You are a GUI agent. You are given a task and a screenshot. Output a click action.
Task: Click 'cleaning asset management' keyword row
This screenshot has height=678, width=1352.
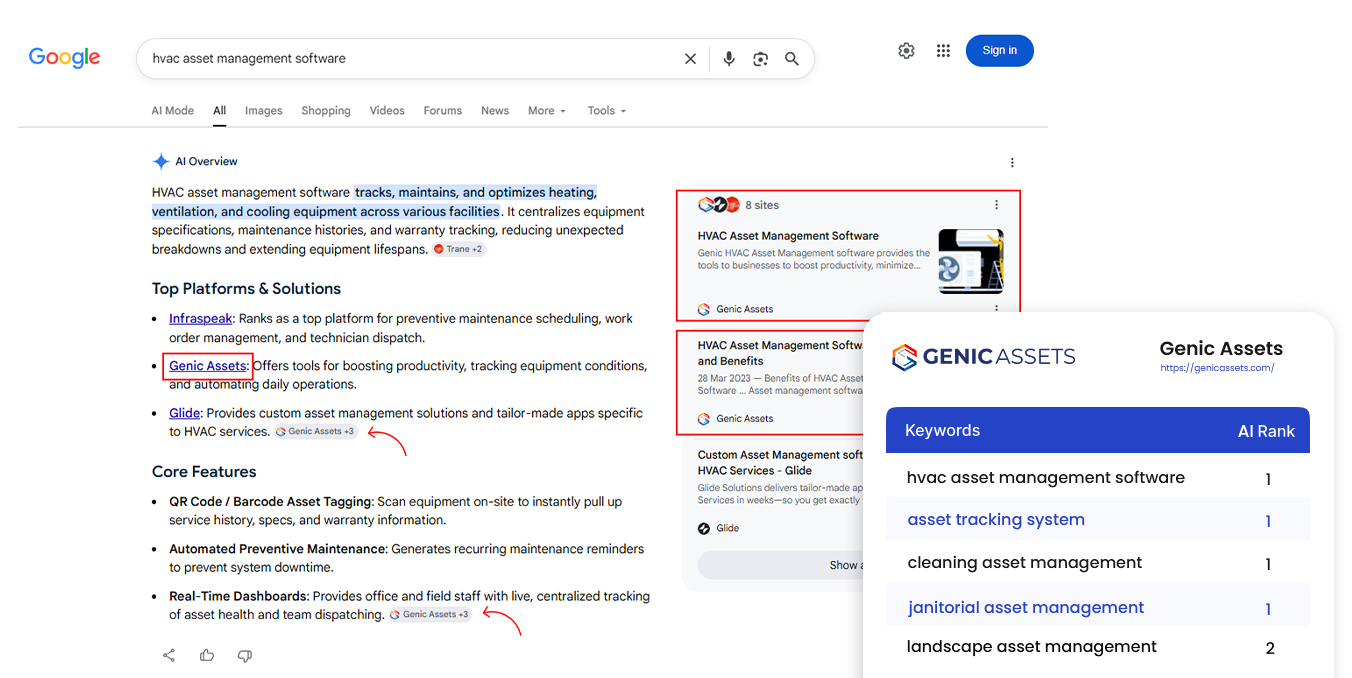coord(1098,563)
